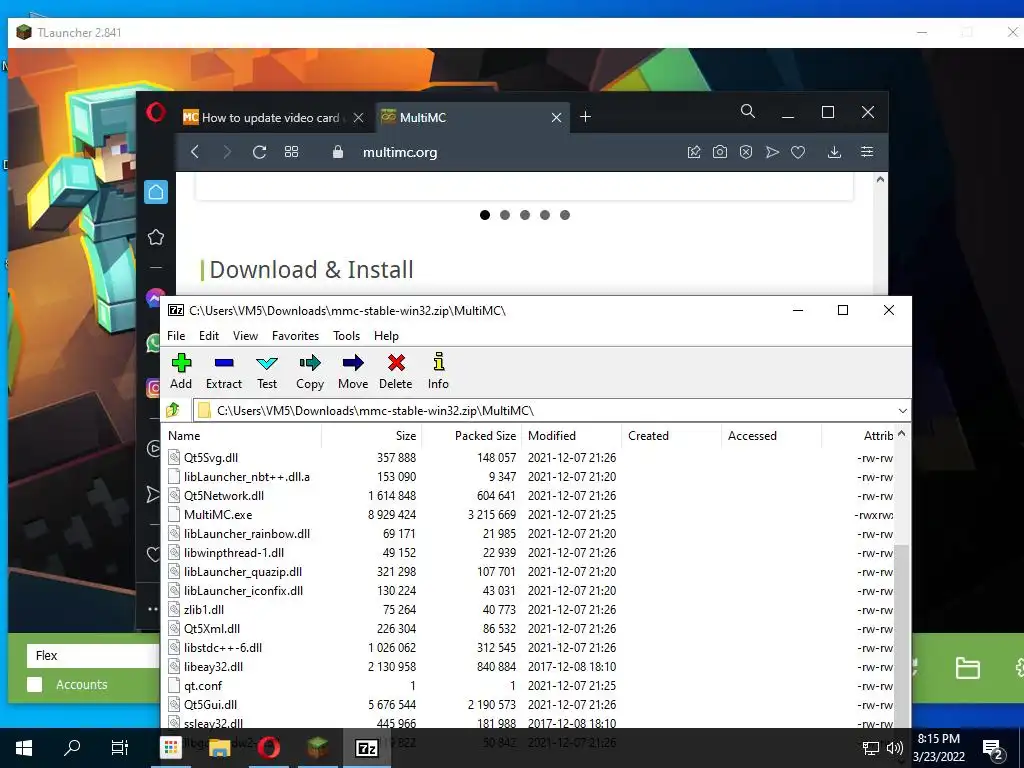Click the Extract toolbar icon

[224, 371]
